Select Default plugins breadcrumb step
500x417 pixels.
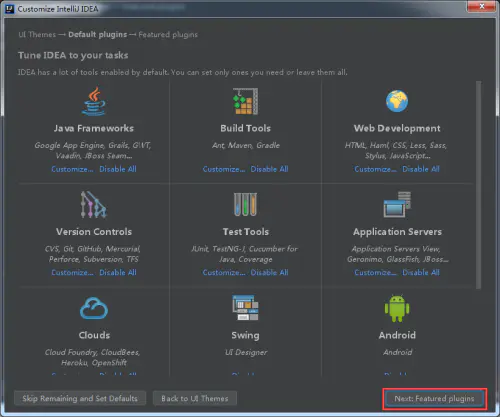98,35
